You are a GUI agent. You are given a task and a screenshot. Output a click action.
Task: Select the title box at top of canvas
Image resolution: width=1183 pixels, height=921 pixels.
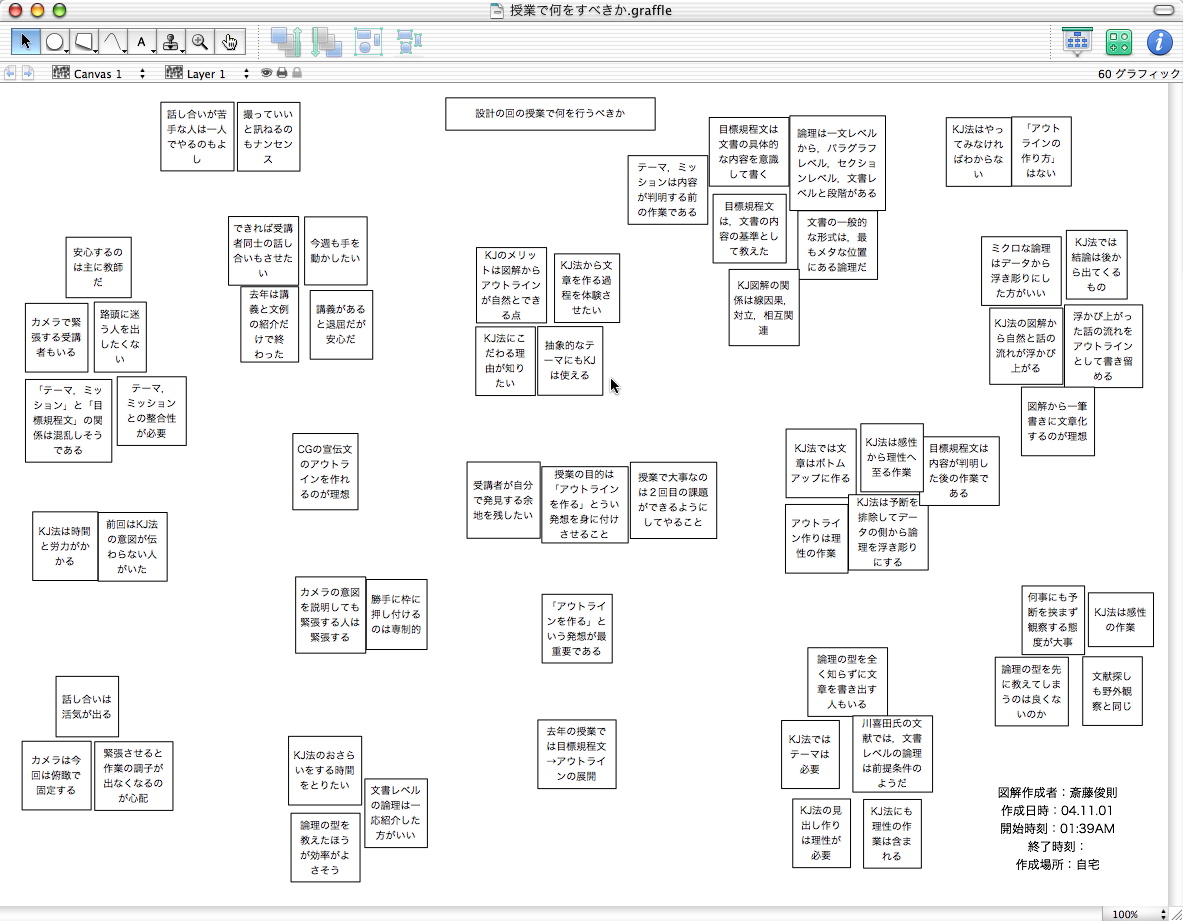click(x=550, y=114)
